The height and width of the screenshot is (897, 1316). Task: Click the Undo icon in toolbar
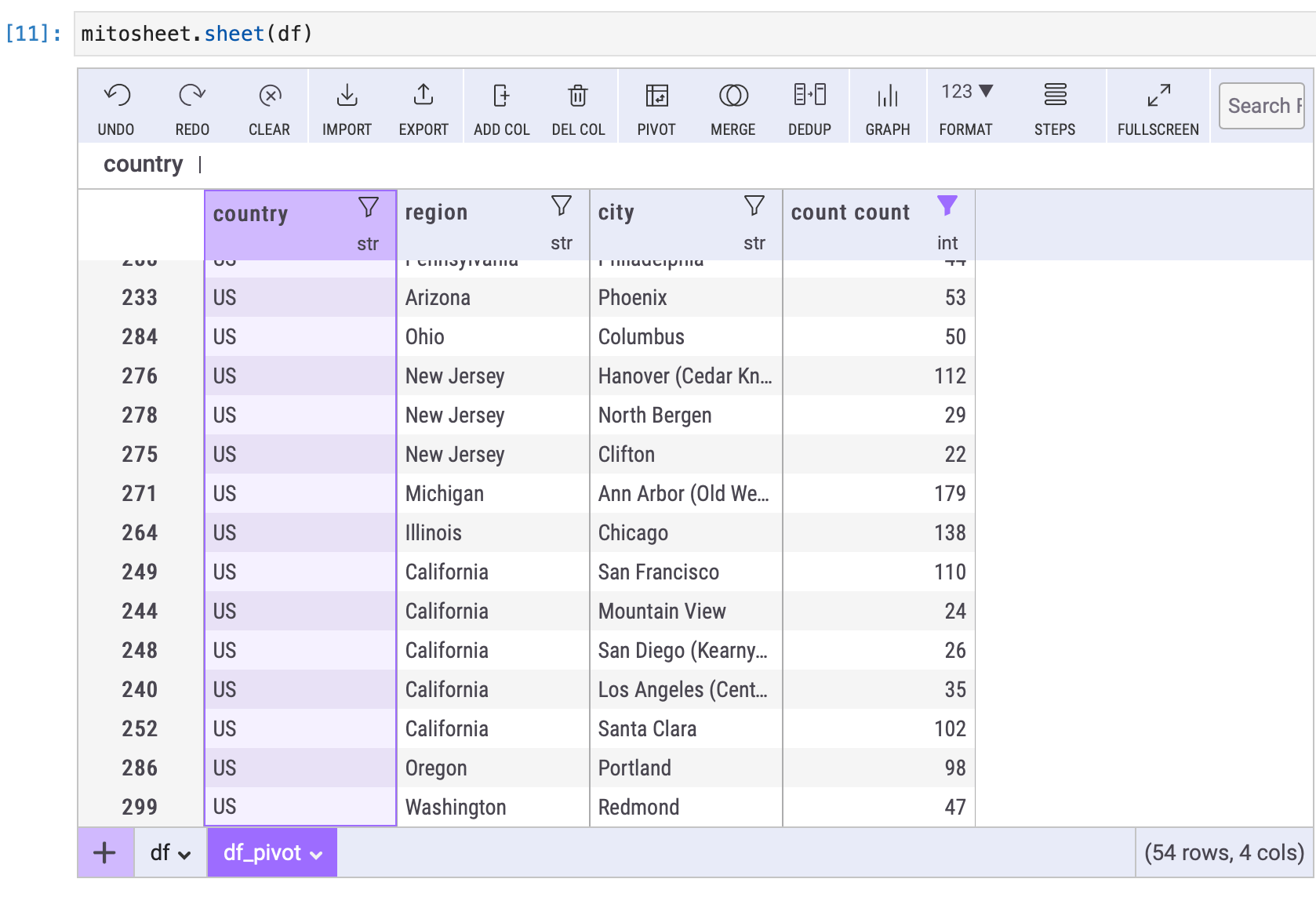click(x=116, y=96)
